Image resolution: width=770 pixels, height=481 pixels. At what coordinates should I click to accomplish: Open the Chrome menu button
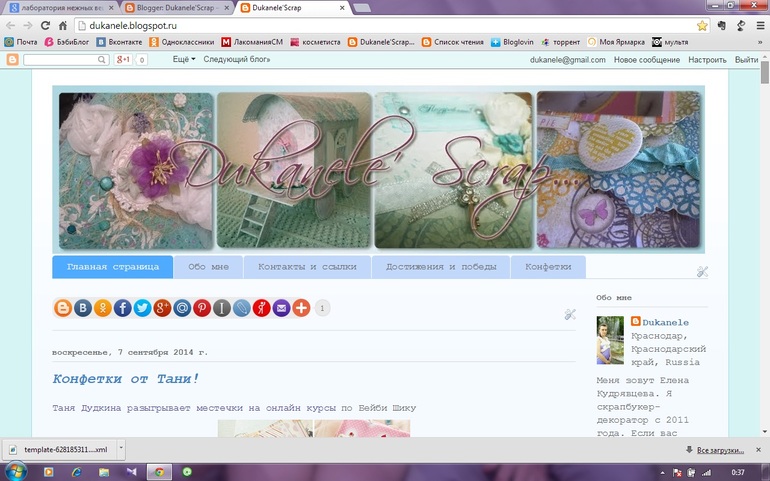point(754,25)
